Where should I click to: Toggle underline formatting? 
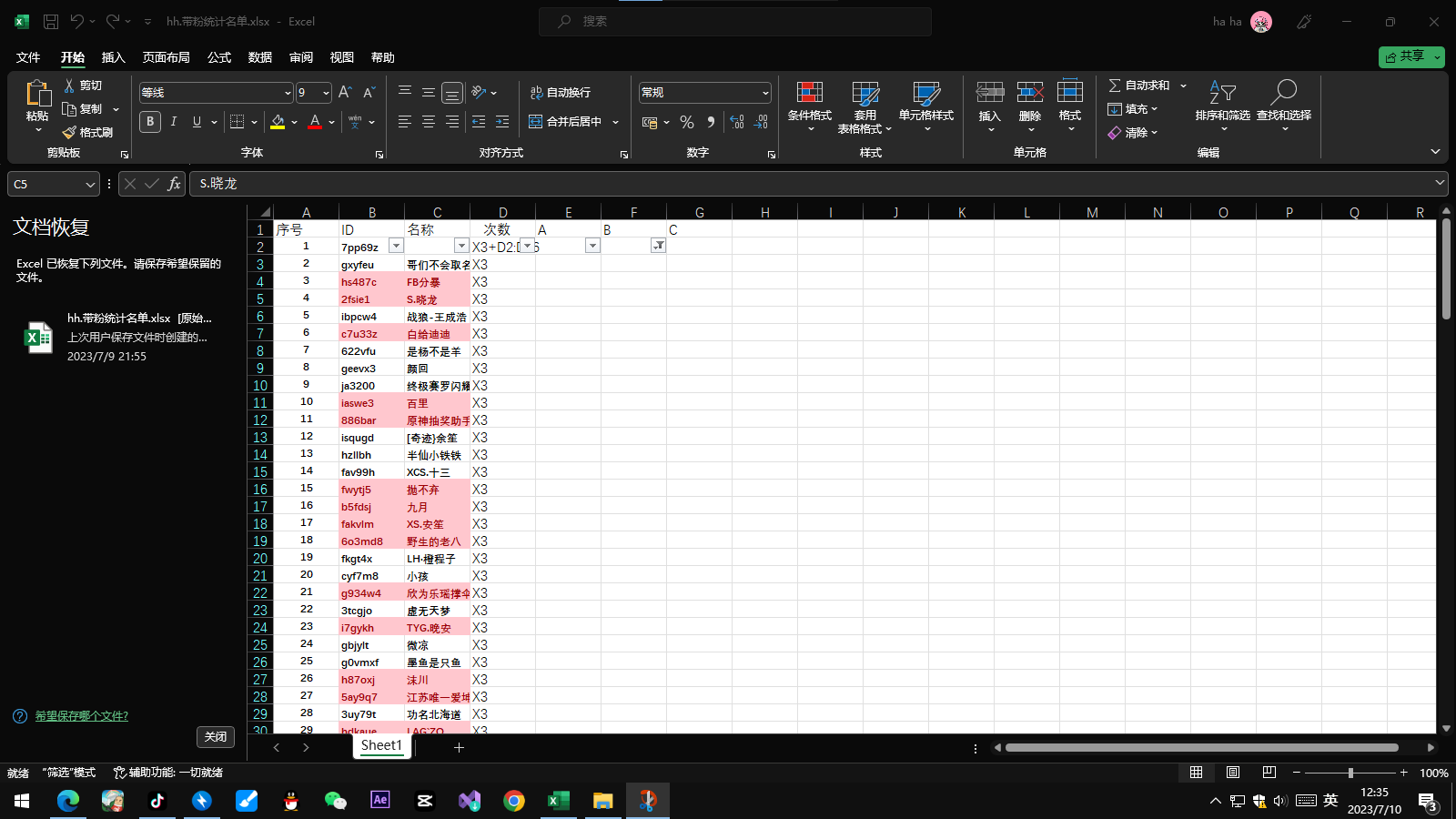pyautogui.click(x=197, y=122)
